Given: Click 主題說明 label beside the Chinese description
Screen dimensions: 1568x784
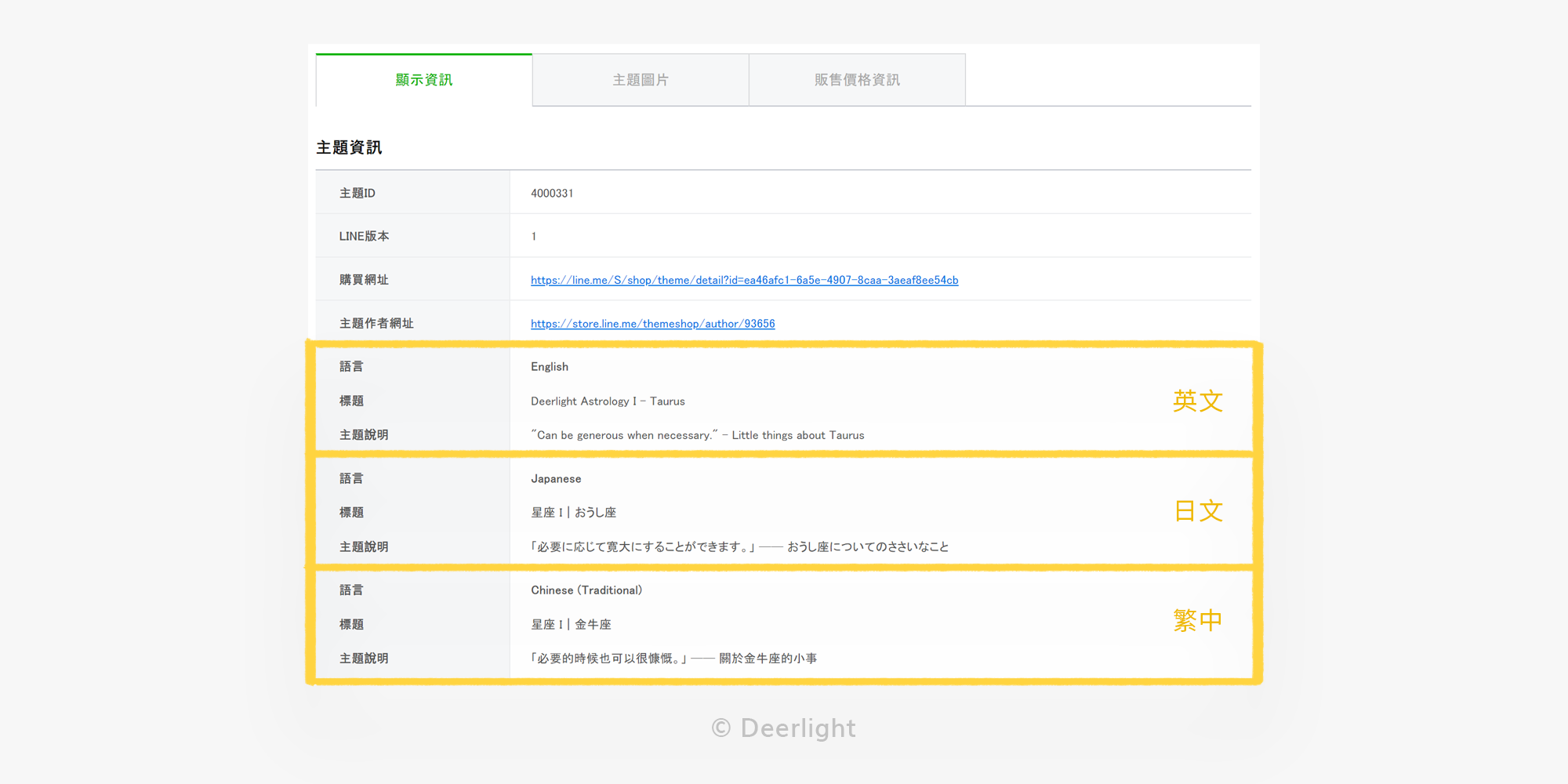Looking at the screenshot, I should tap(364, 658).
